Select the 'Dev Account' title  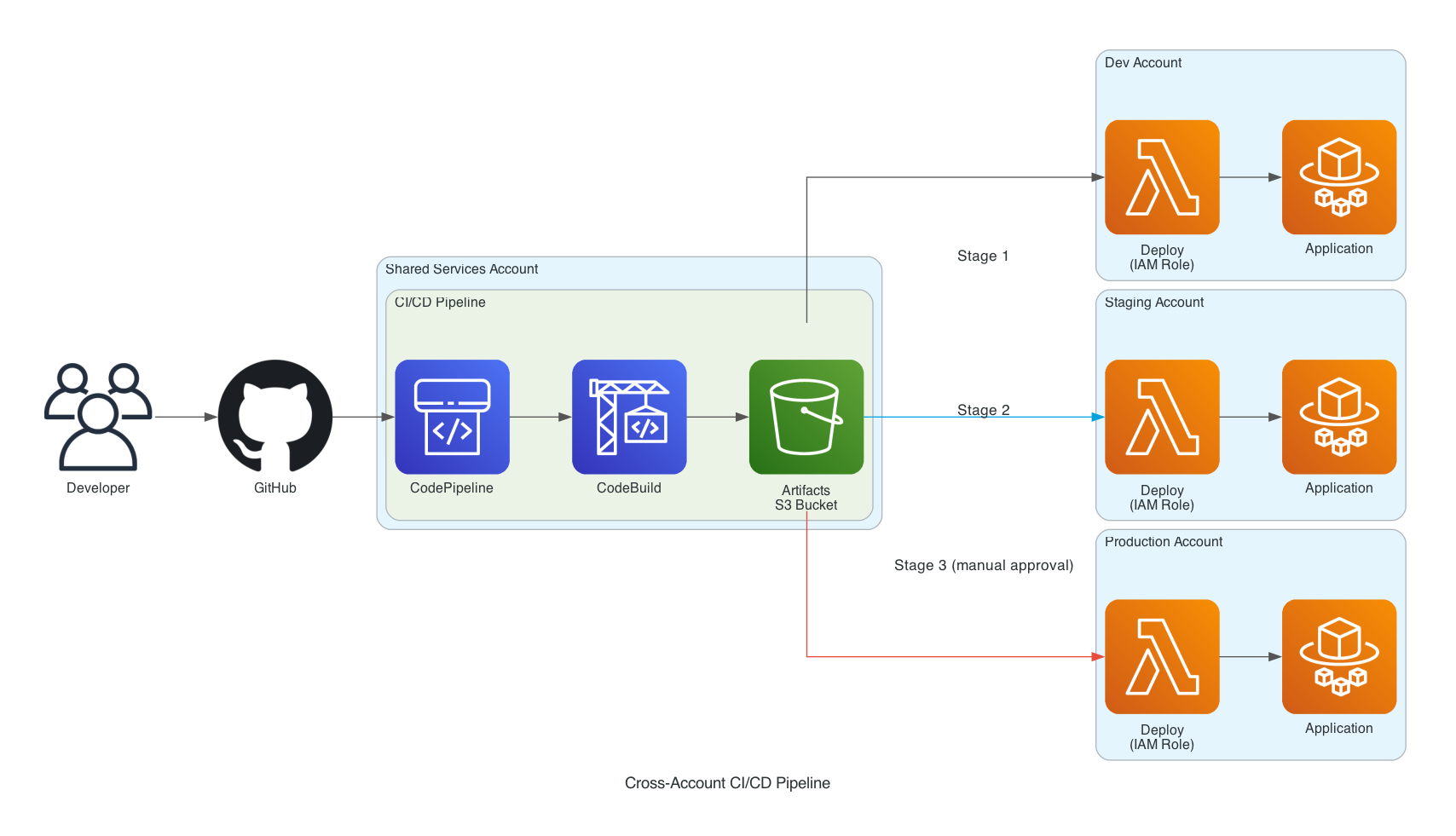click(1143, 63)
